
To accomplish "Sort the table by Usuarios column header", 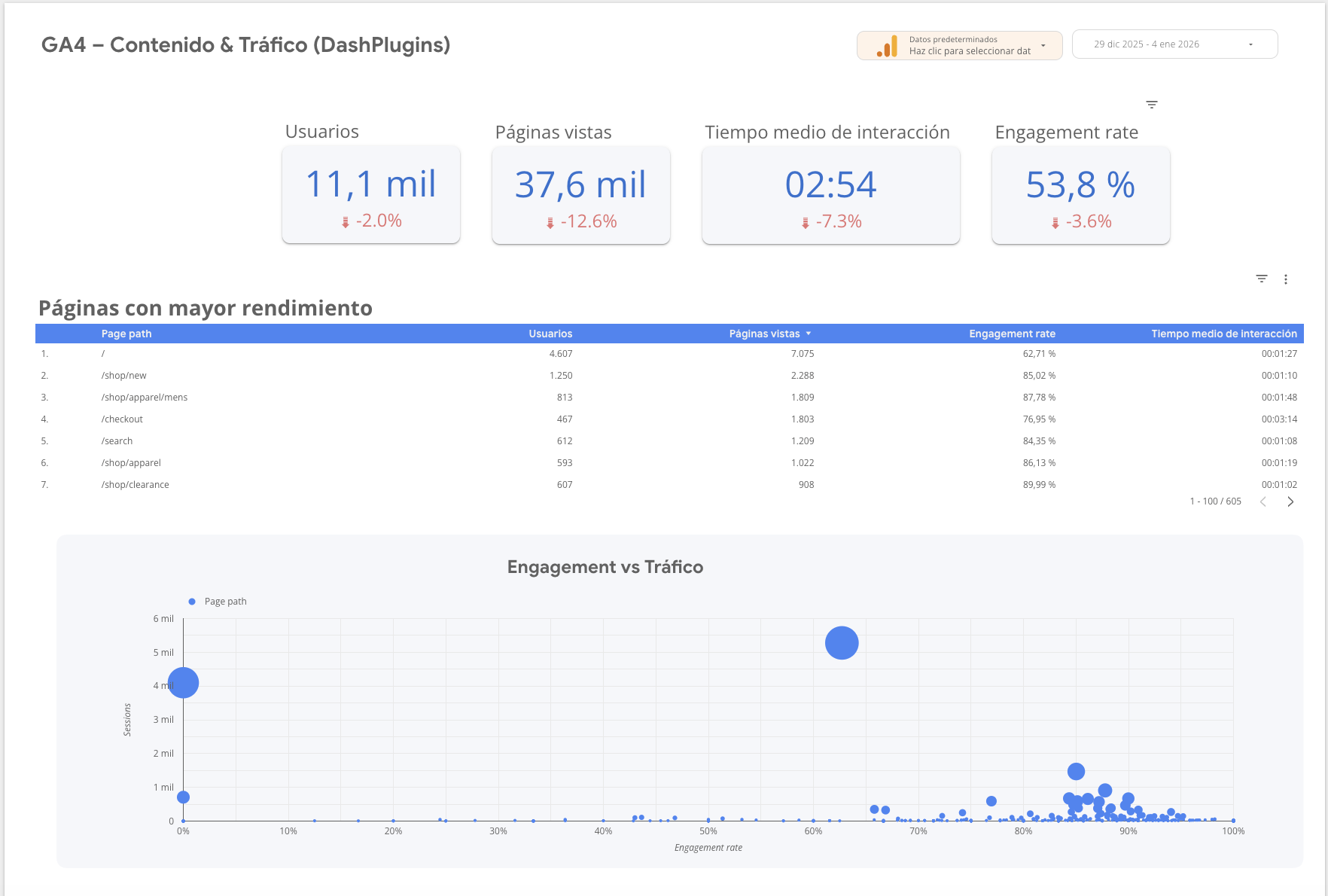I will 550,333.
